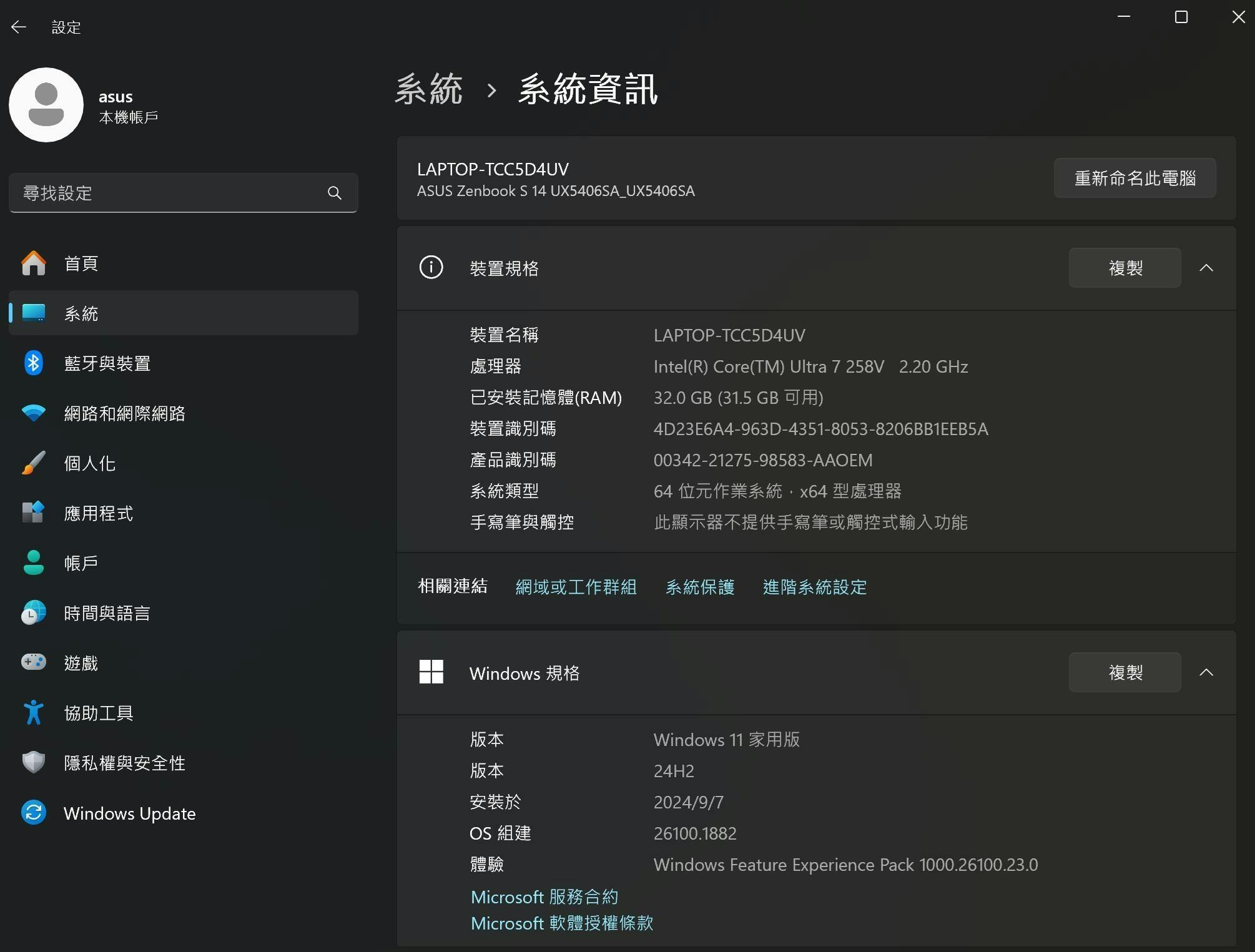Click the Windows logo beside Windows 規格
Viewport: 1255px width, 952px height.
click(431, 672)
